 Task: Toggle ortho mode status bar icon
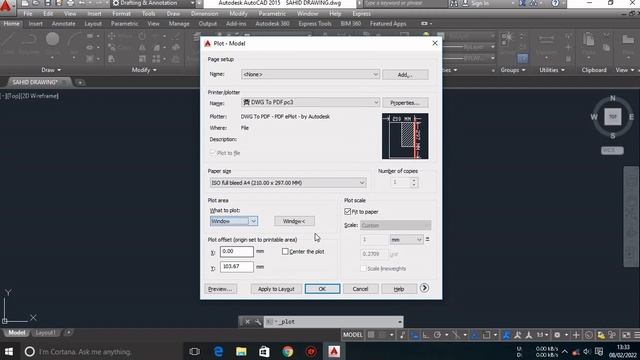tap(426, 335)
